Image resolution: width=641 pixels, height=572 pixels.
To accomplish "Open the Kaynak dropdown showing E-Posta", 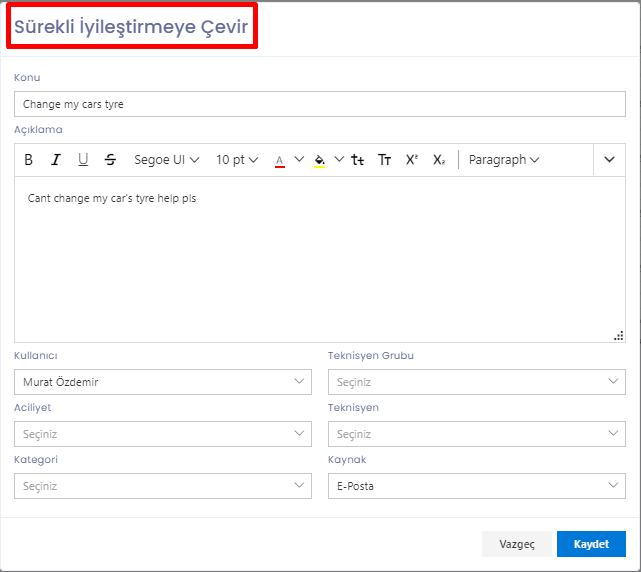I will coord(477,486).
